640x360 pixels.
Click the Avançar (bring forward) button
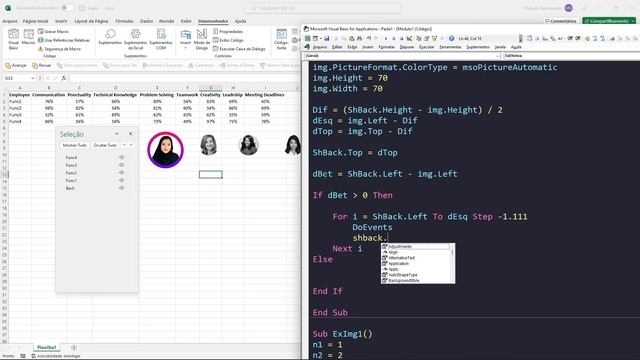coord(16,65)
